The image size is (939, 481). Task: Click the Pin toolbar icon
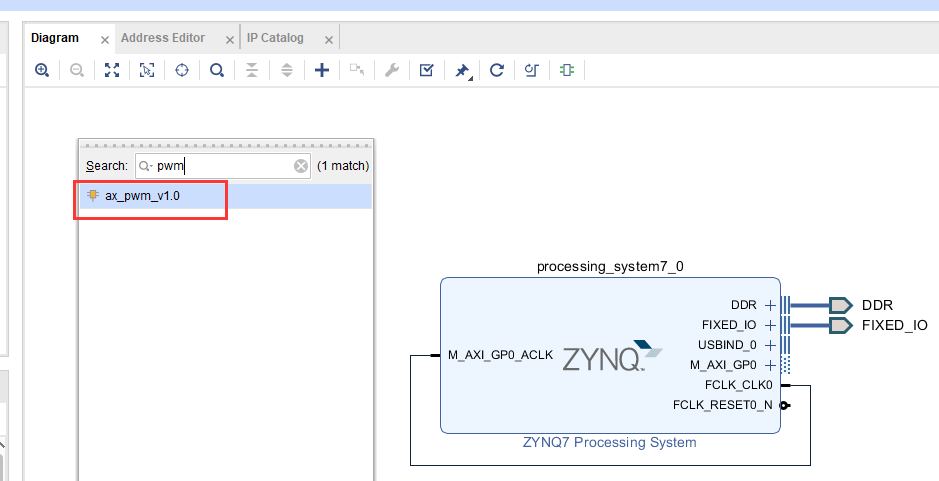pyautogui.click(x=462, y=71)
